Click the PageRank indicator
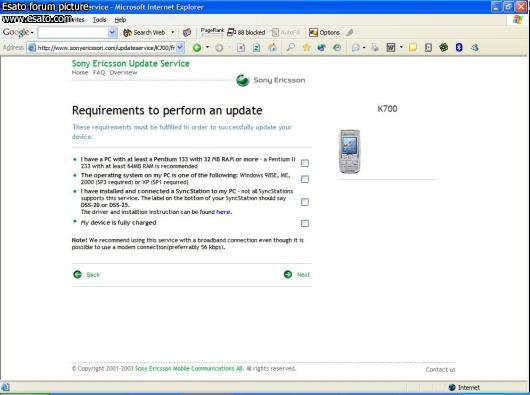The width and height of the screenshot is (530, 395). 212,32
